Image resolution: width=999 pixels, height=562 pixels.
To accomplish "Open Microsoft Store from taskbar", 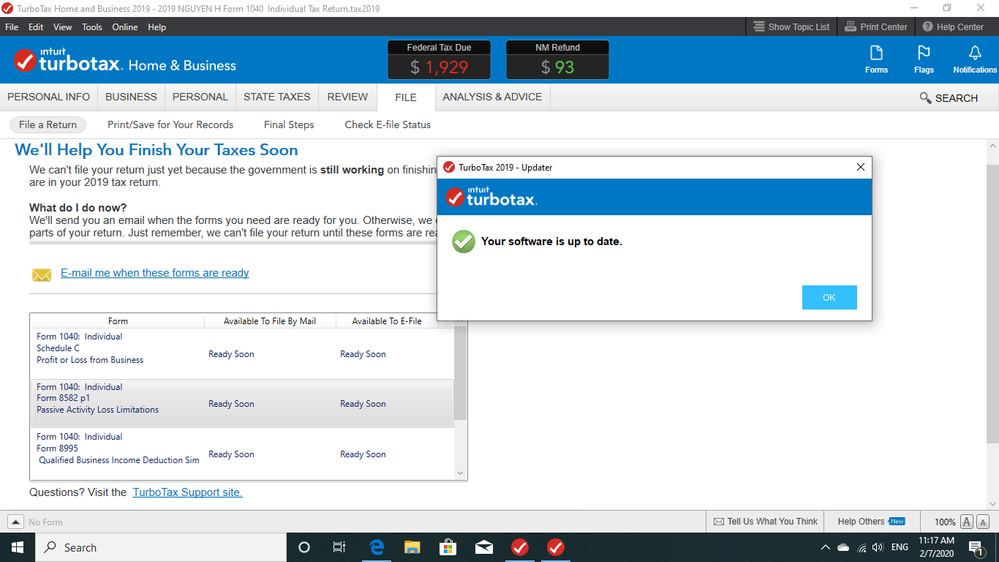I will (x=448, y=547).
